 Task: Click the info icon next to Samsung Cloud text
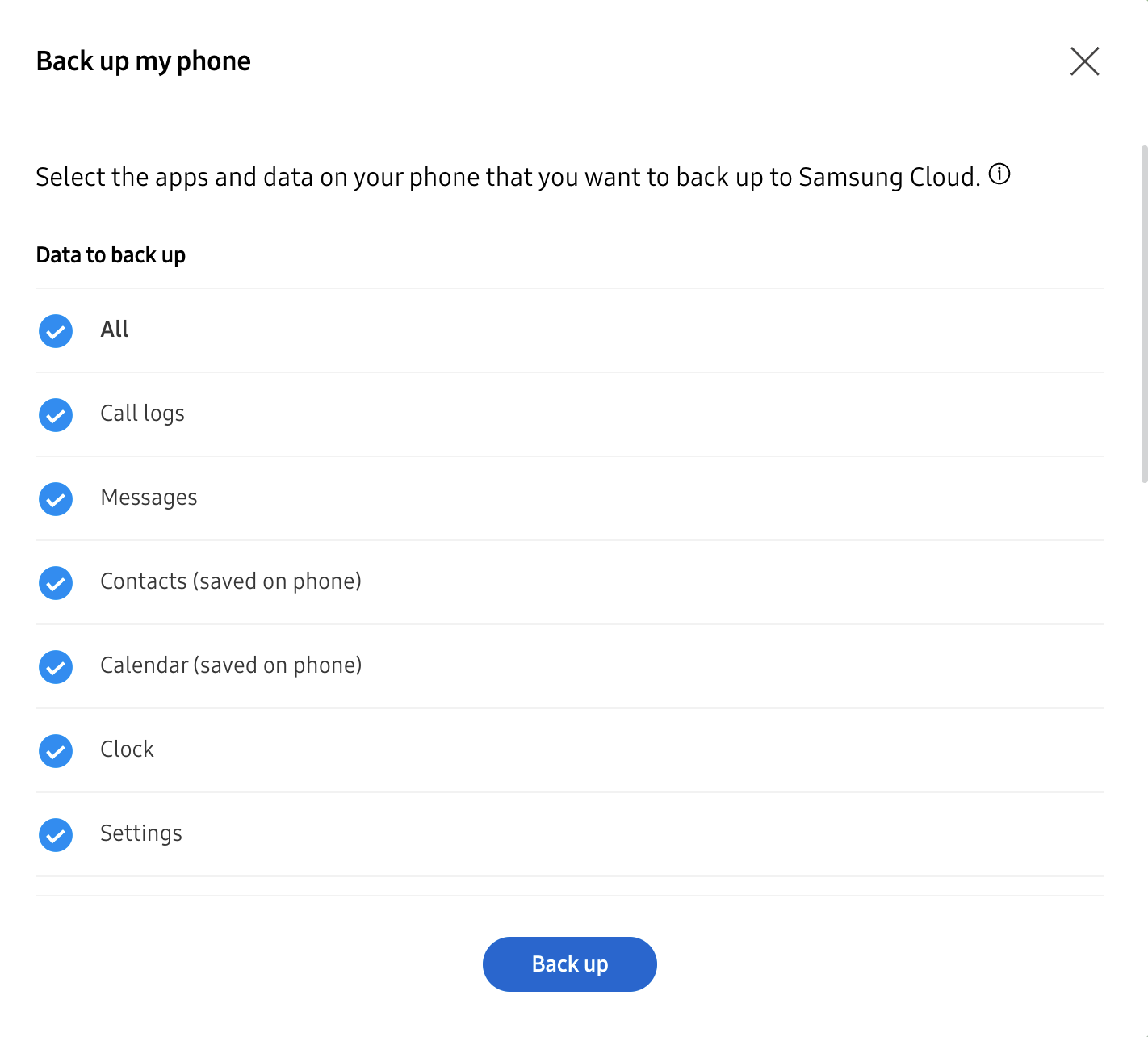click(999, 174)
